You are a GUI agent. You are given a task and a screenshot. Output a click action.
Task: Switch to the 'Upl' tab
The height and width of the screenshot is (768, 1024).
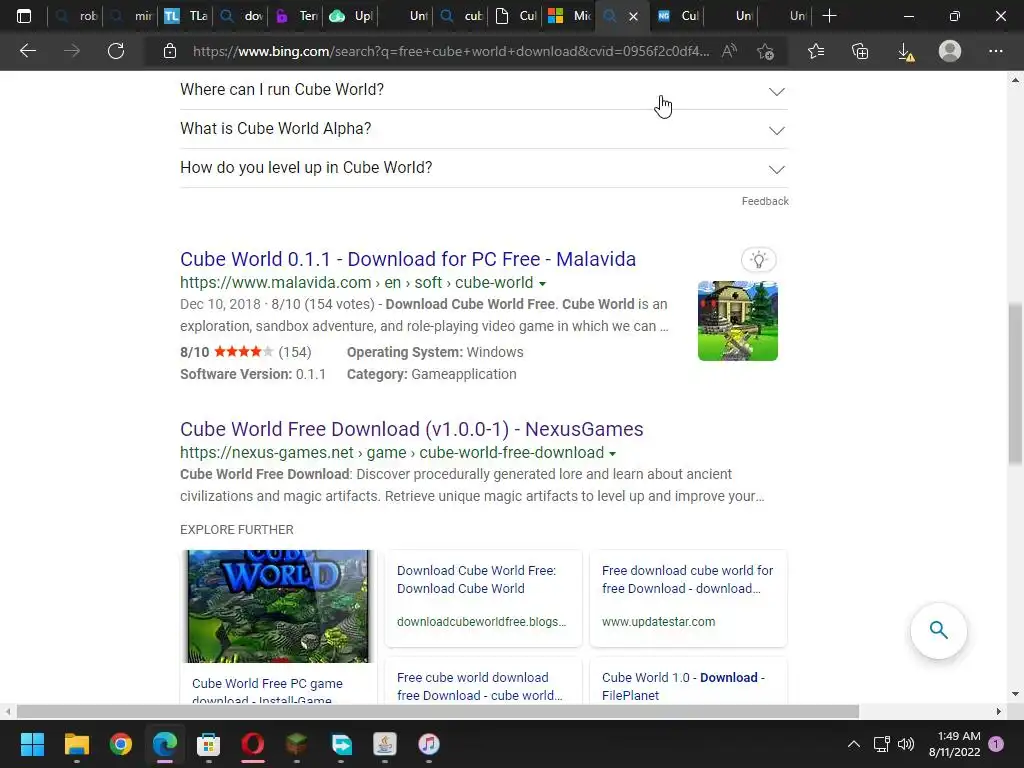[x=351, y=16]
